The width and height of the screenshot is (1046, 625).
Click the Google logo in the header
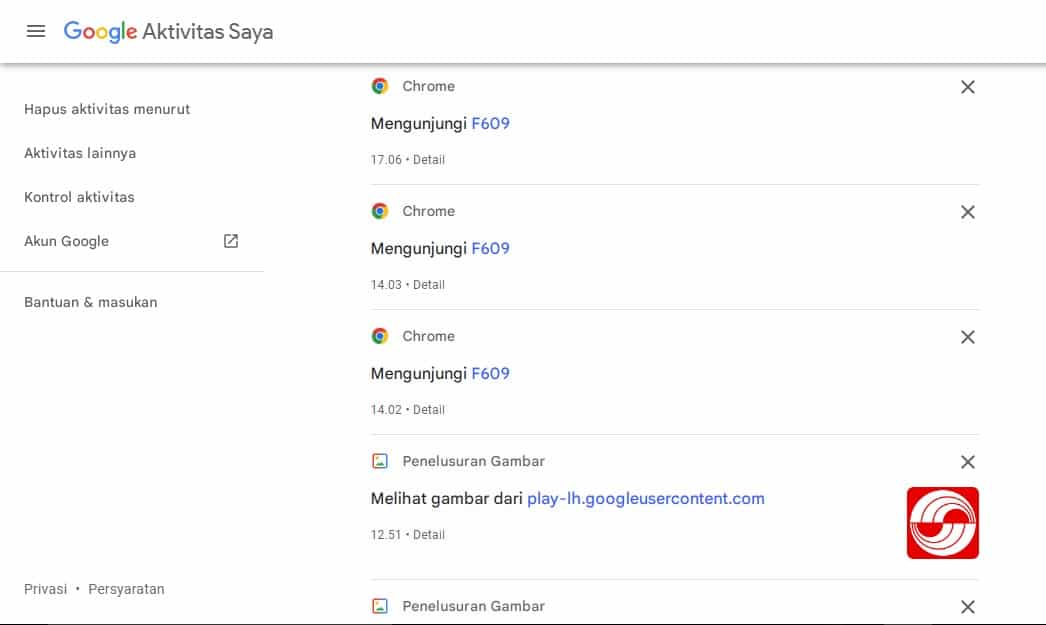click(99, 31)
